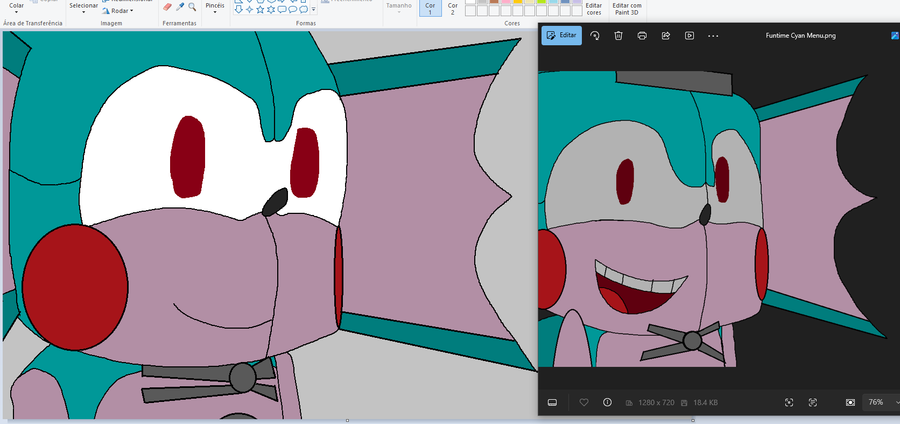Select the Color picker eyedropper tool

click(180, 7)
